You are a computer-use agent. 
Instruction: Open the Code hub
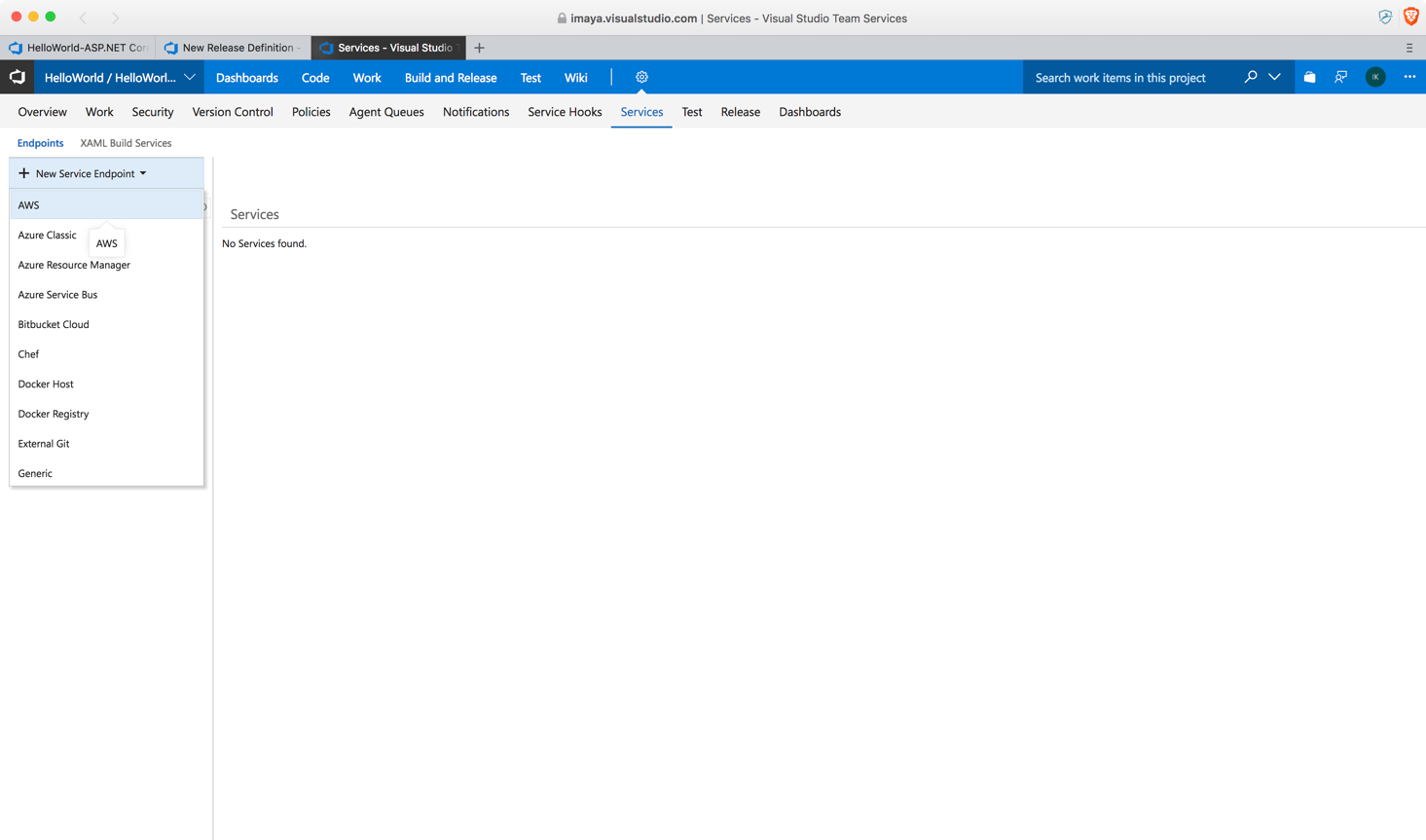(315, 78)
